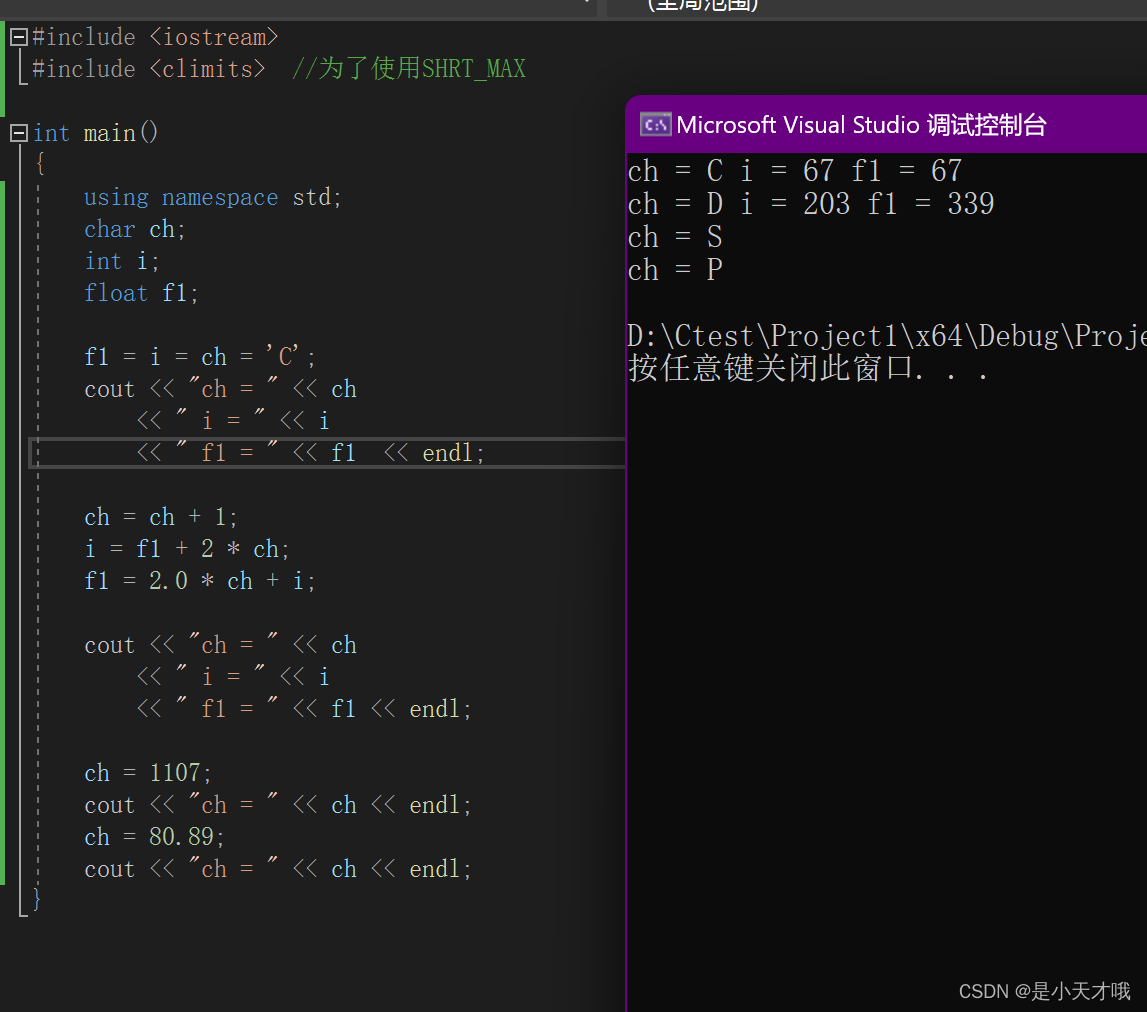Click the highlighted cout endl line in editor
The height and width of the screenshot is (1012, 1147).
pyautogui.click(x=300, y=452)
